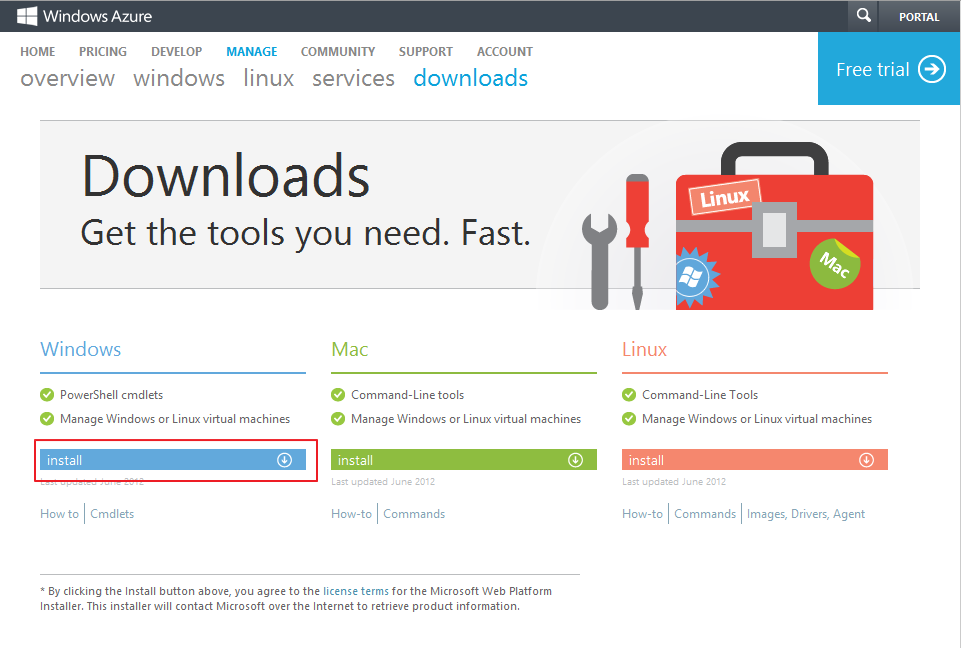Click the 'PowerShell cmdlets' text
The height and width of the screenshot is (648, 961).
coord(112,395)
